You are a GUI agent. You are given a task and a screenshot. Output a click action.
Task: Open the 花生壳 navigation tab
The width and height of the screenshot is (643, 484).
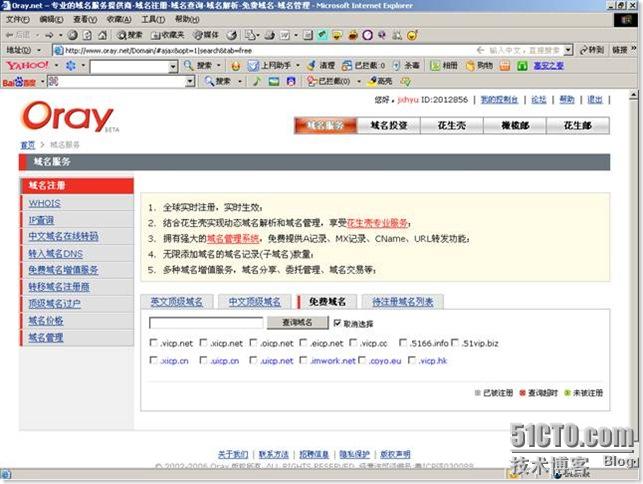click(x=452, y=126)
